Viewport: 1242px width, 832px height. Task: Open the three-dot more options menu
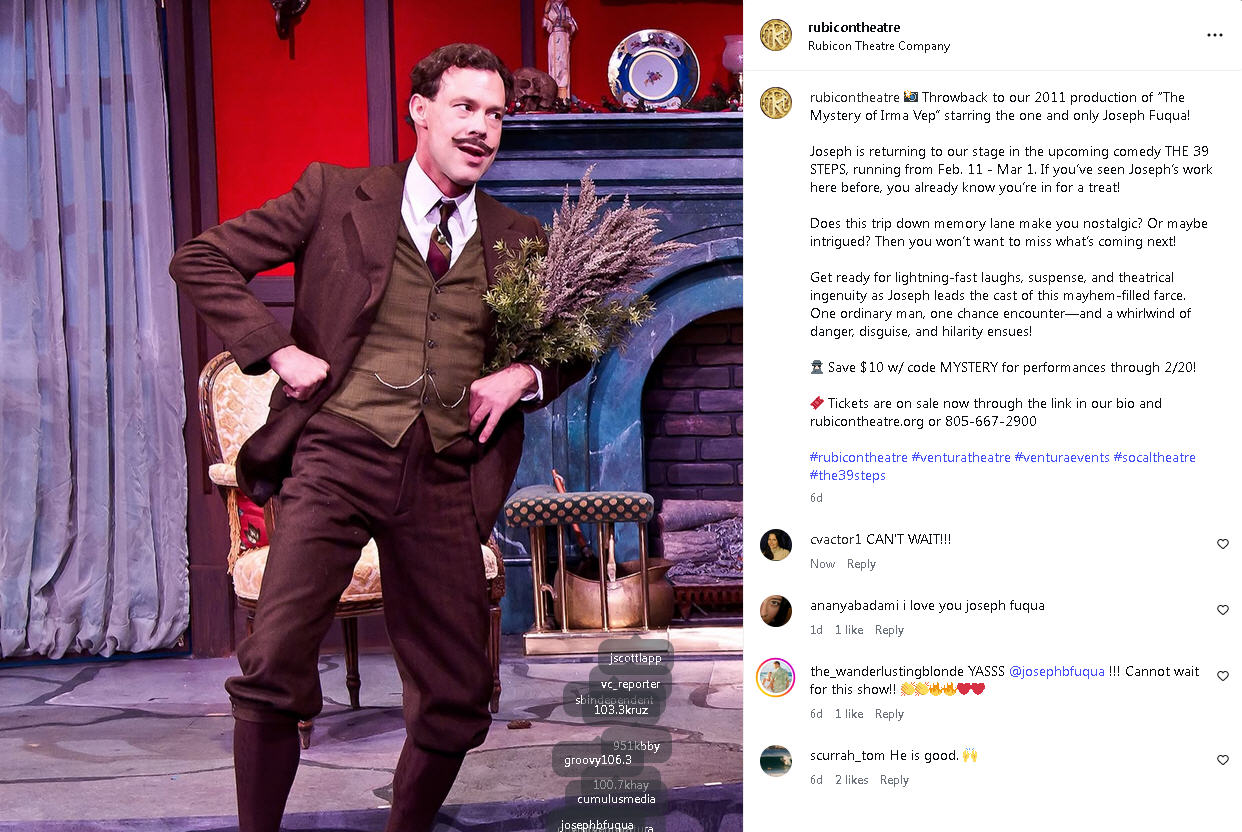tap(1214, 35)
